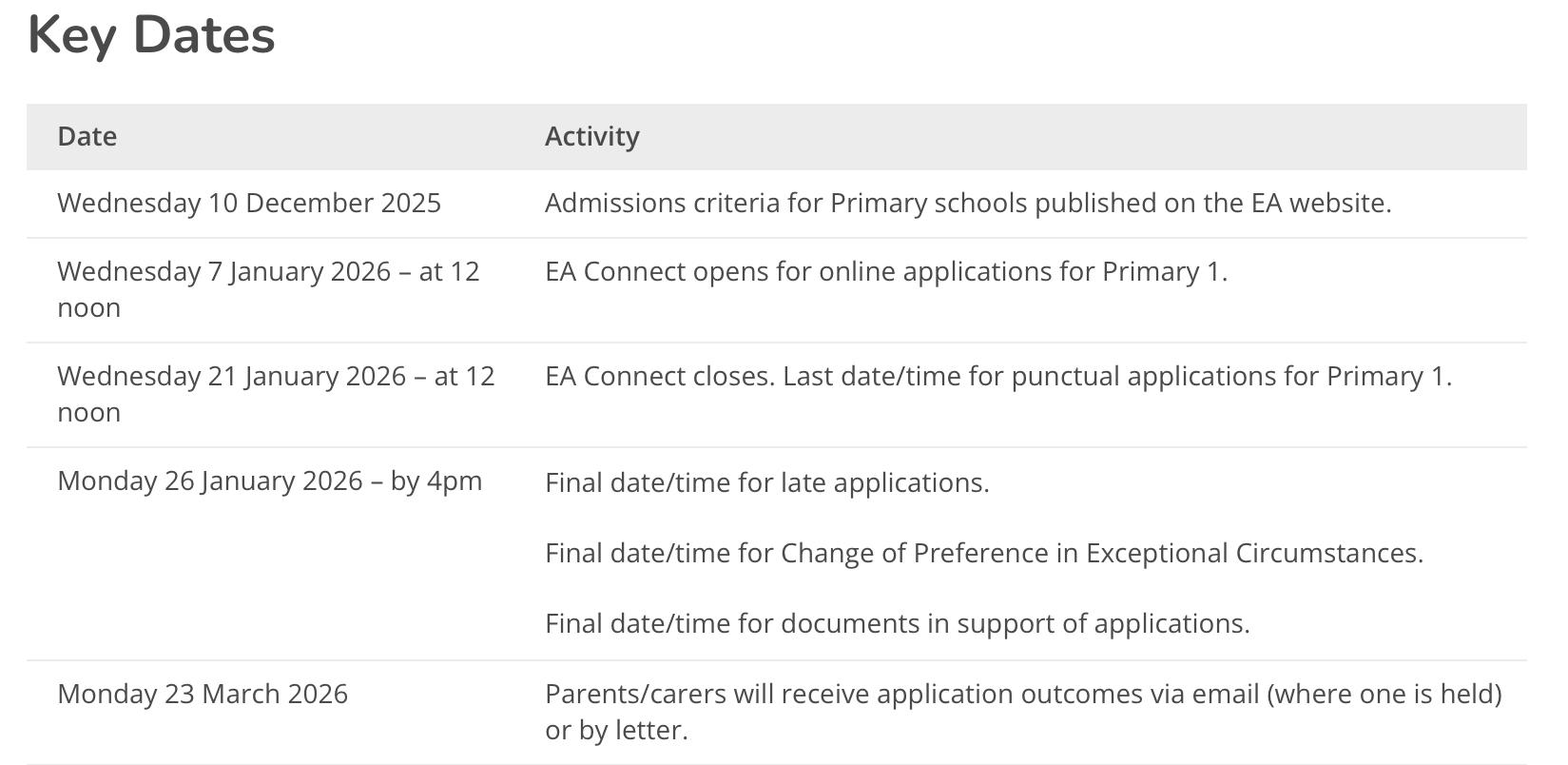
Task: Click the text or by letter
Action: 615,730
